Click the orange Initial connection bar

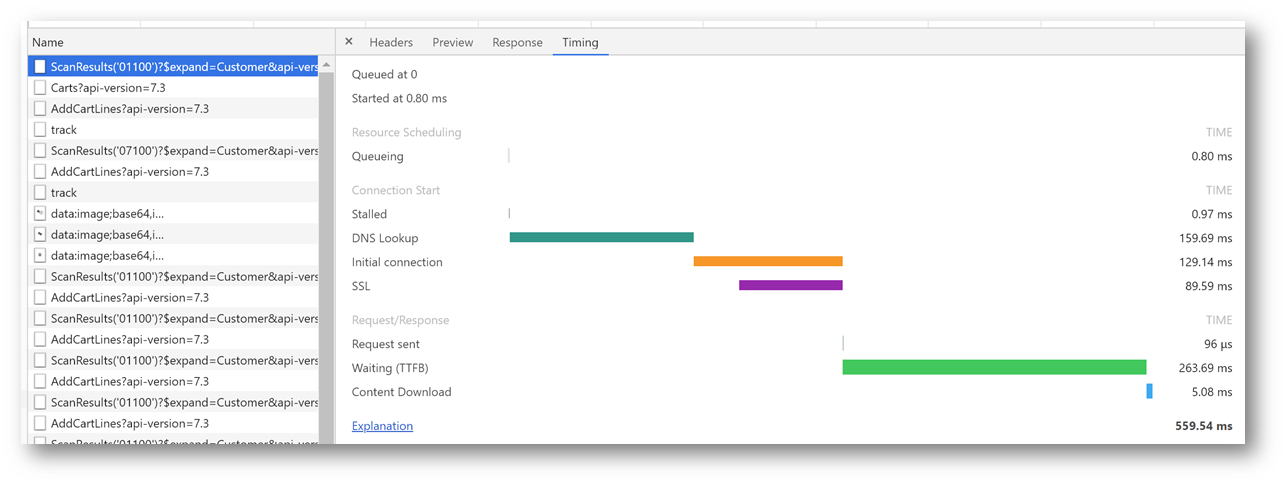click(x=768, y=262)
